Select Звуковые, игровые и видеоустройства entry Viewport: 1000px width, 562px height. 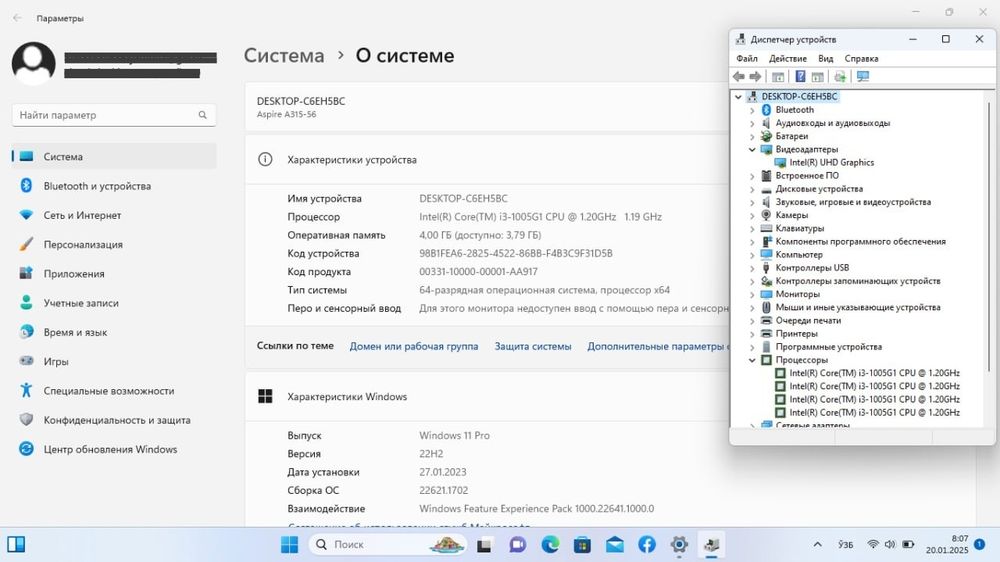pos(853,202)
